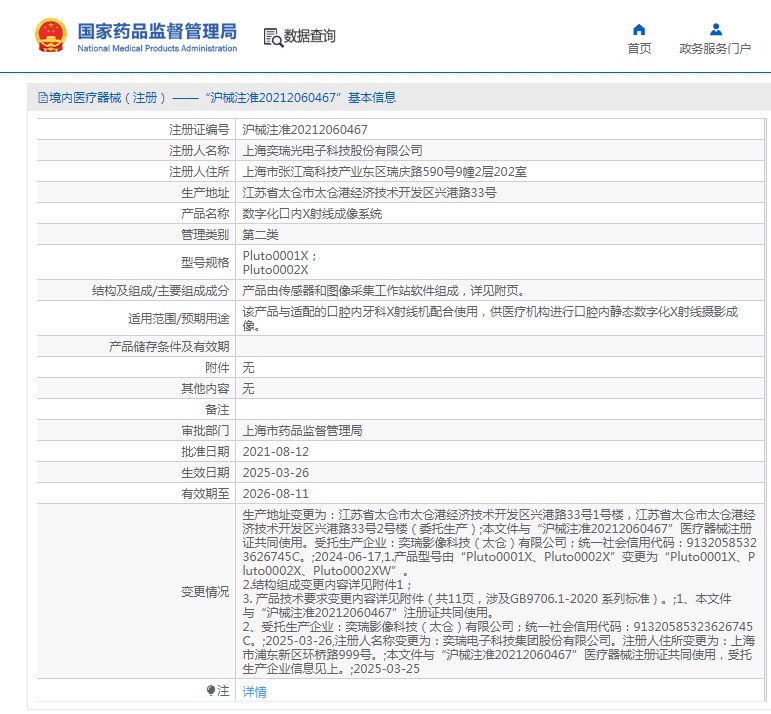Image resolution: width=771 pixels, height=714 pixels.
Task: Click the NMPA national emblem logo
Action: coord(48,35)
